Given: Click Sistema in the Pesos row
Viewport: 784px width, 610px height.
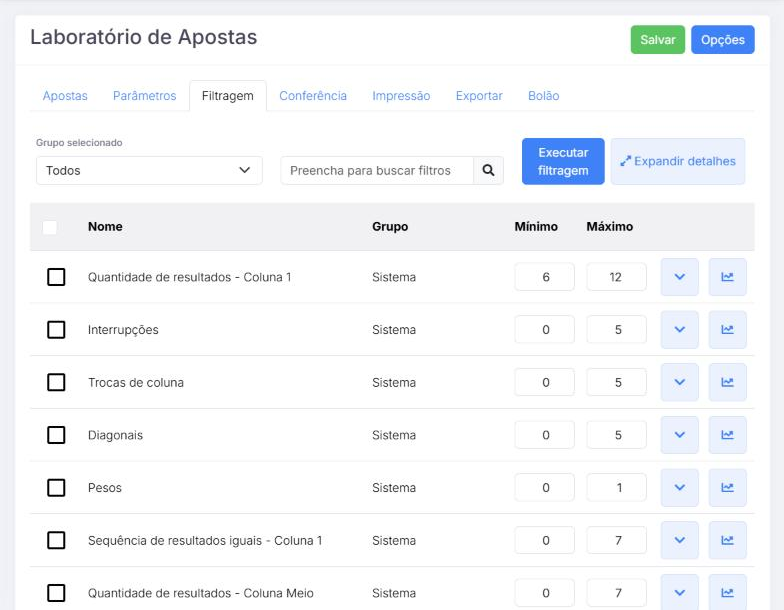Looking at the screenshot, I should tap(394, 488).
